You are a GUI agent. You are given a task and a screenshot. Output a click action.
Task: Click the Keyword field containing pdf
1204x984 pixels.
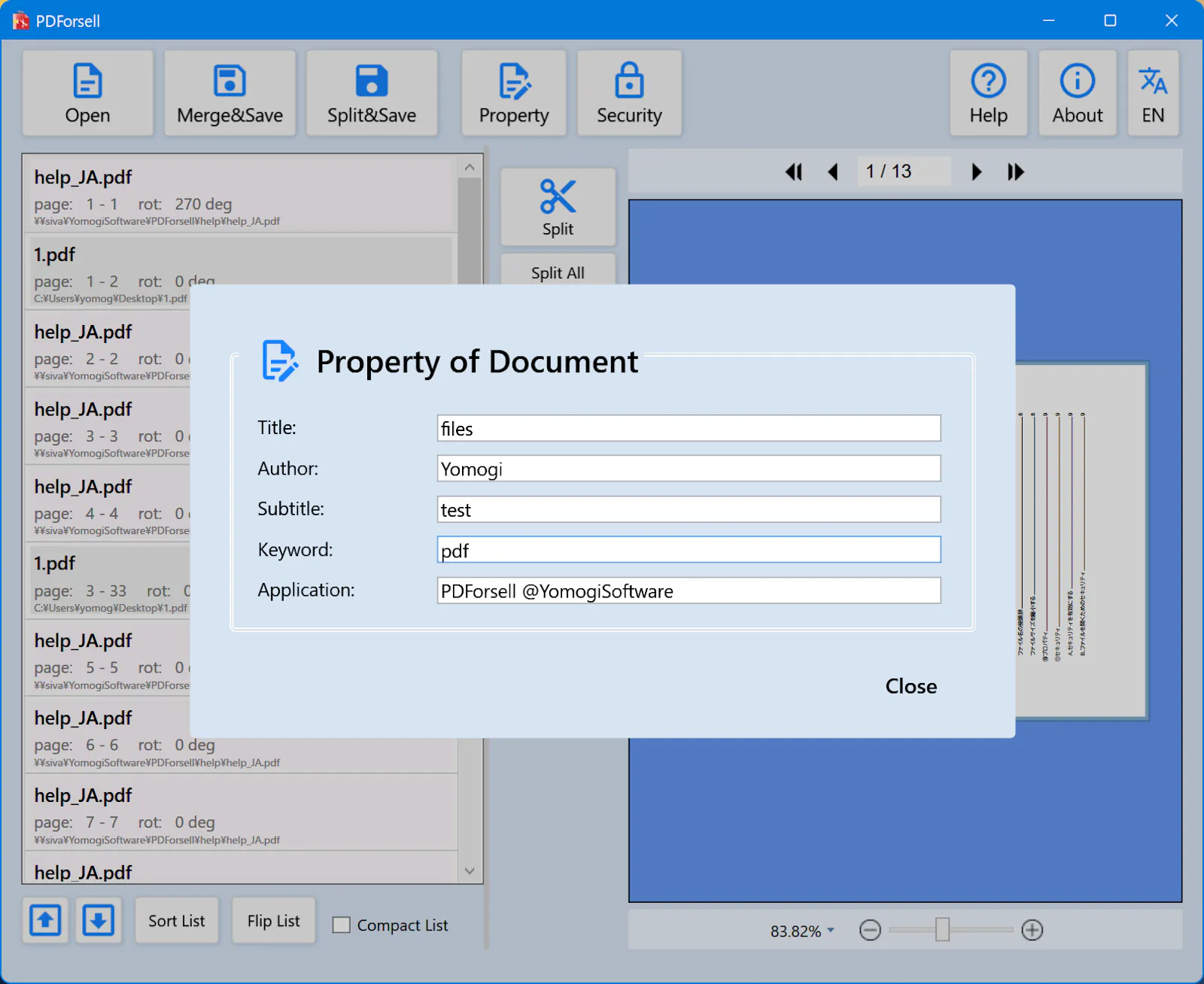(x=689, y=550)
